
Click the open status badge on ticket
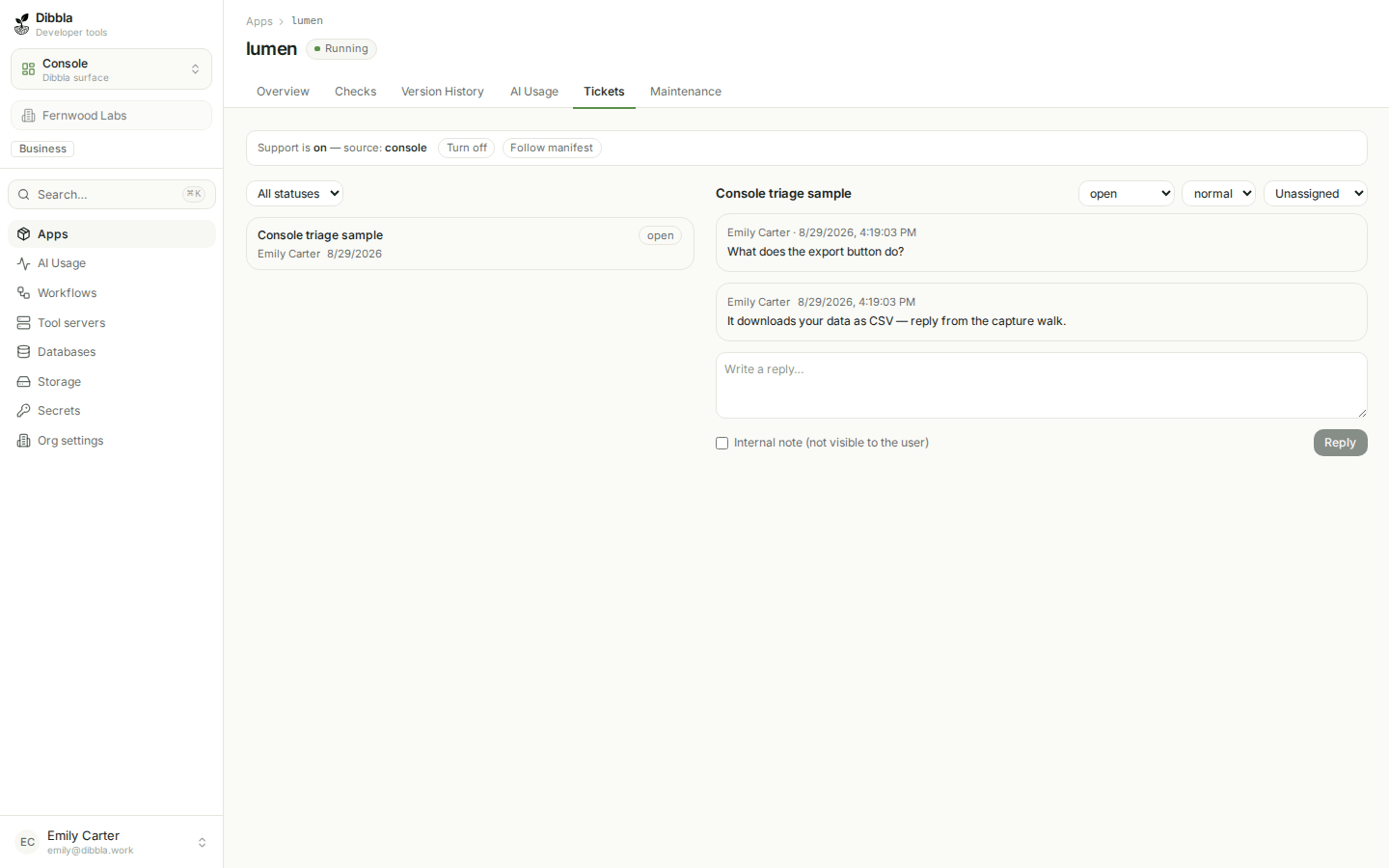click(x=661, y=235)
